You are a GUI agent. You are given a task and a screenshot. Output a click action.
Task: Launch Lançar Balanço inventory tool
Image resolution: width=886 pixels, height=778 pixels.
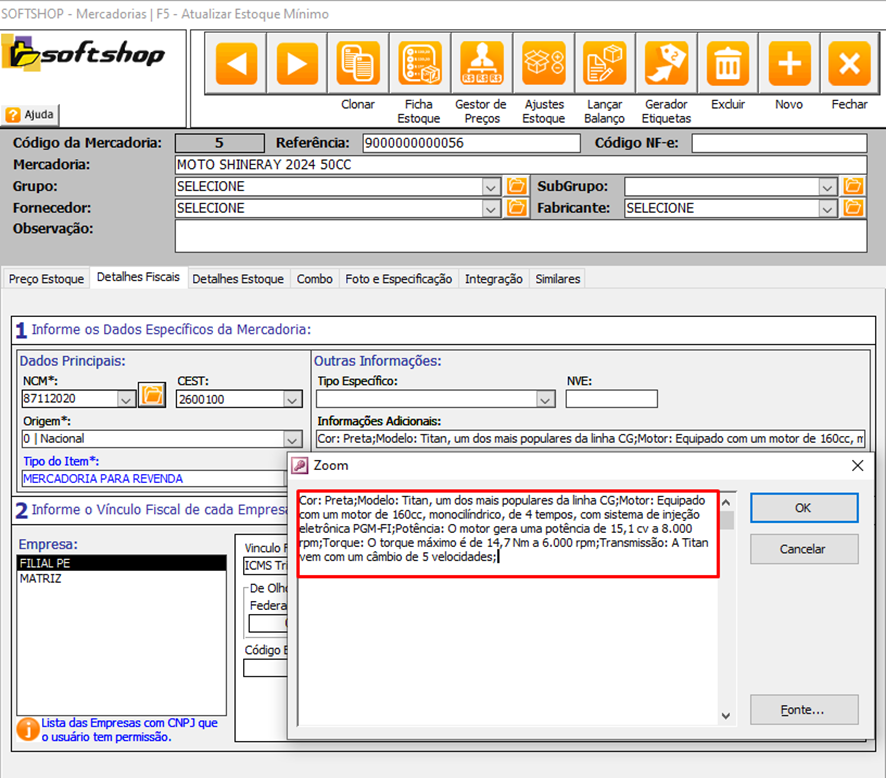(604, 64)
